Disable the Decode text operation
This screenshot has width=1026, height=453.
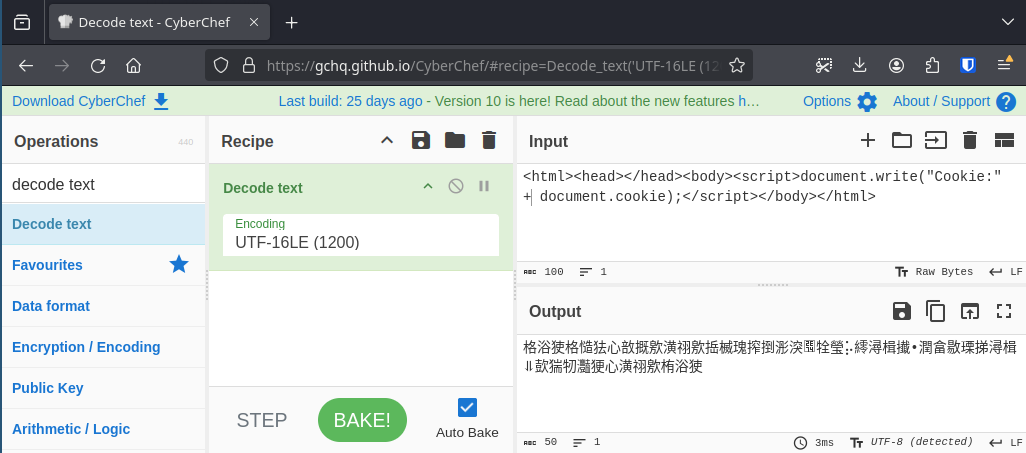[456, 186]
